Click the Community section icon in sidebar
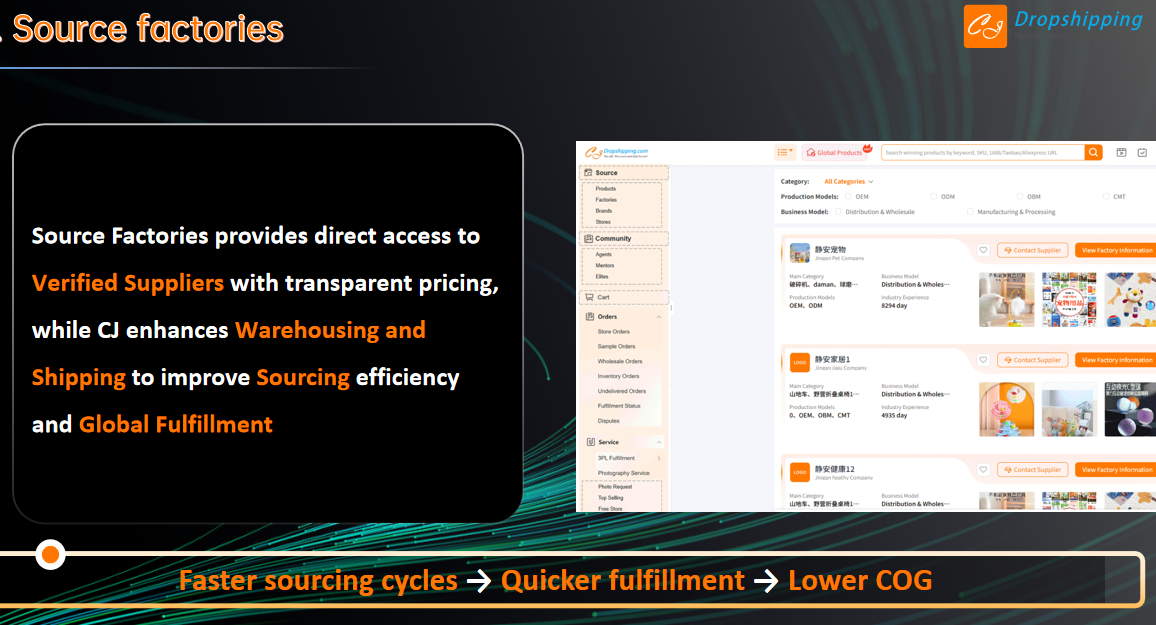This screenshot has width=1156, height=625. (588, 239)
